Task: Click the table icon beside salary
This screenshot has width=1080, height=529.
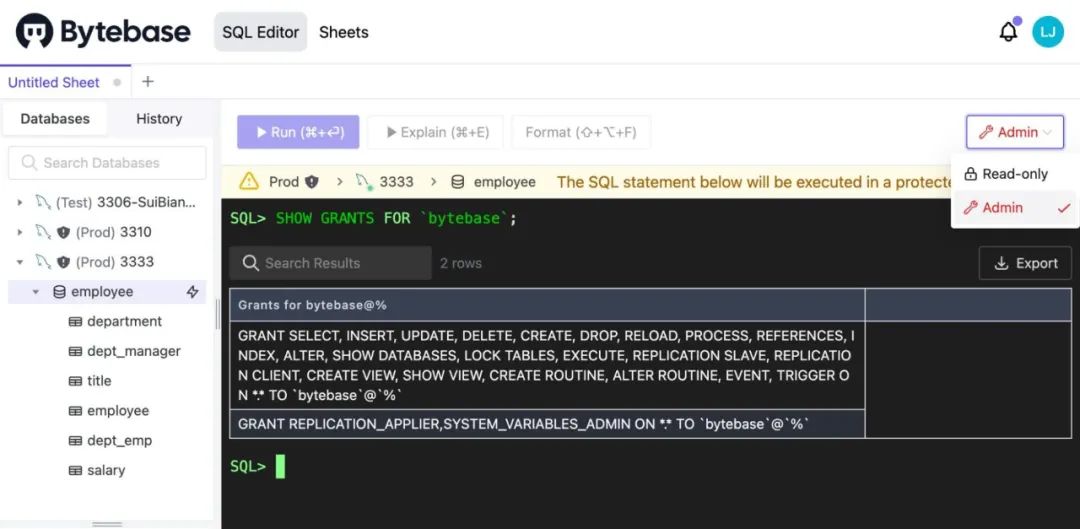Action: 75,470
